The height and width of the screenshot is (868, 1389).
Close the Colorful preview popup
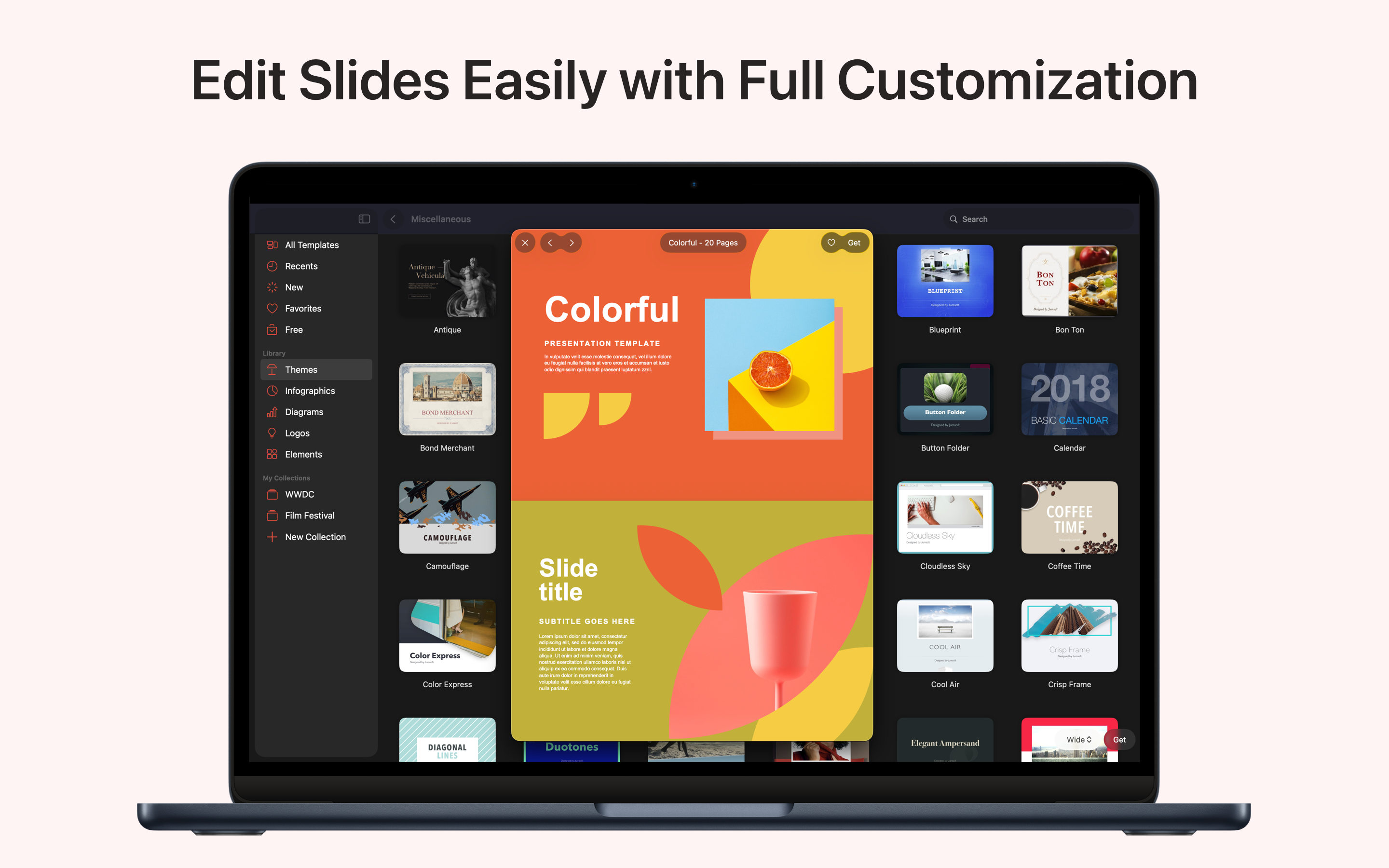(x=525, y=243)
